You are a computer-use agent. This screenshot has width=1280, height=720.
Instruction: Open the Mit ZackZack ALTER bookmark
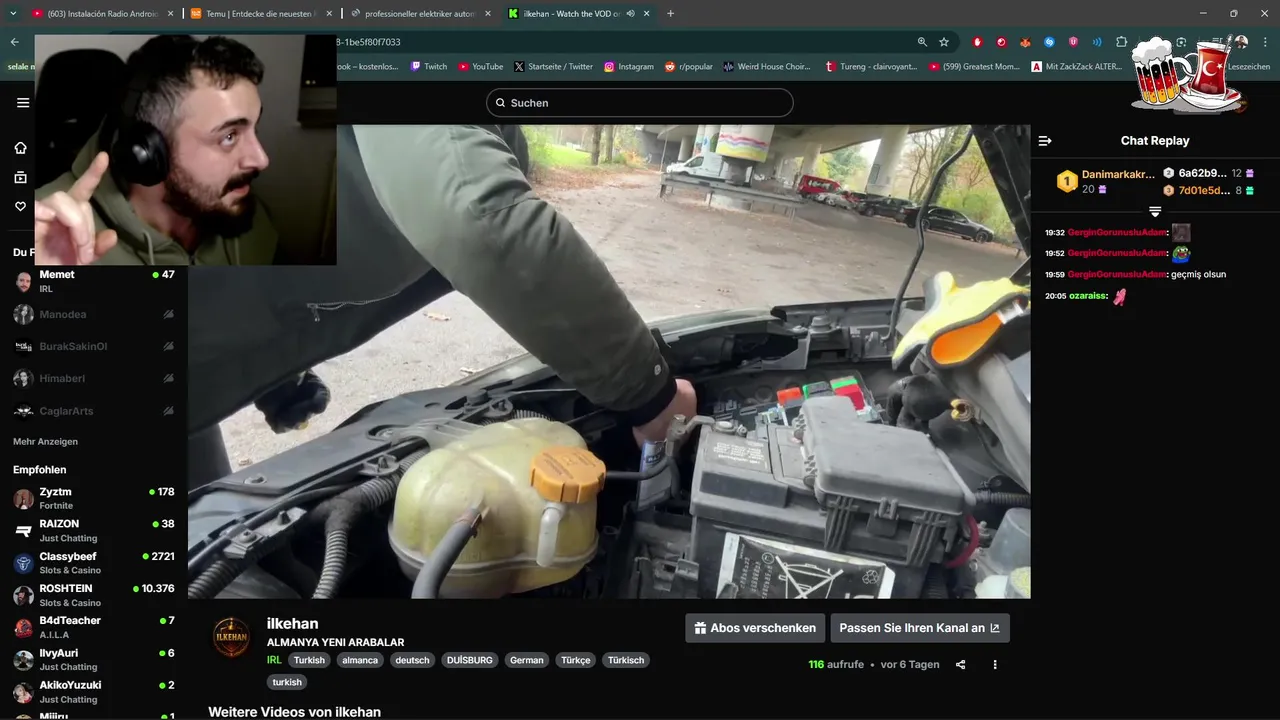pos(1077,67)
